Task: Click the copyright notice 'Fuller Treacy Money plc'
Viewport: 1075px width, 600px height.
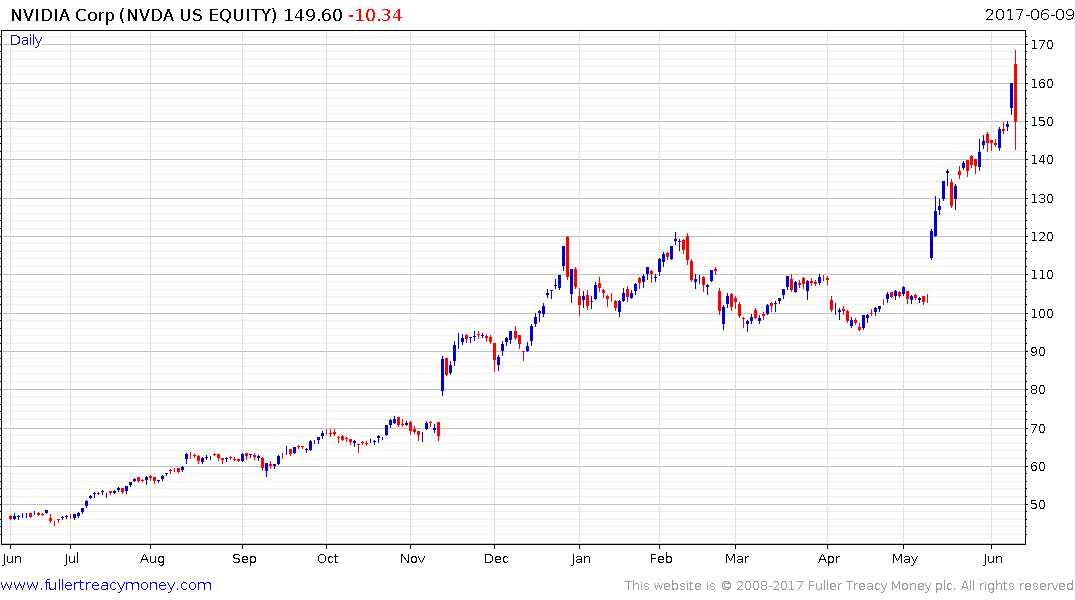Action: 882,586
